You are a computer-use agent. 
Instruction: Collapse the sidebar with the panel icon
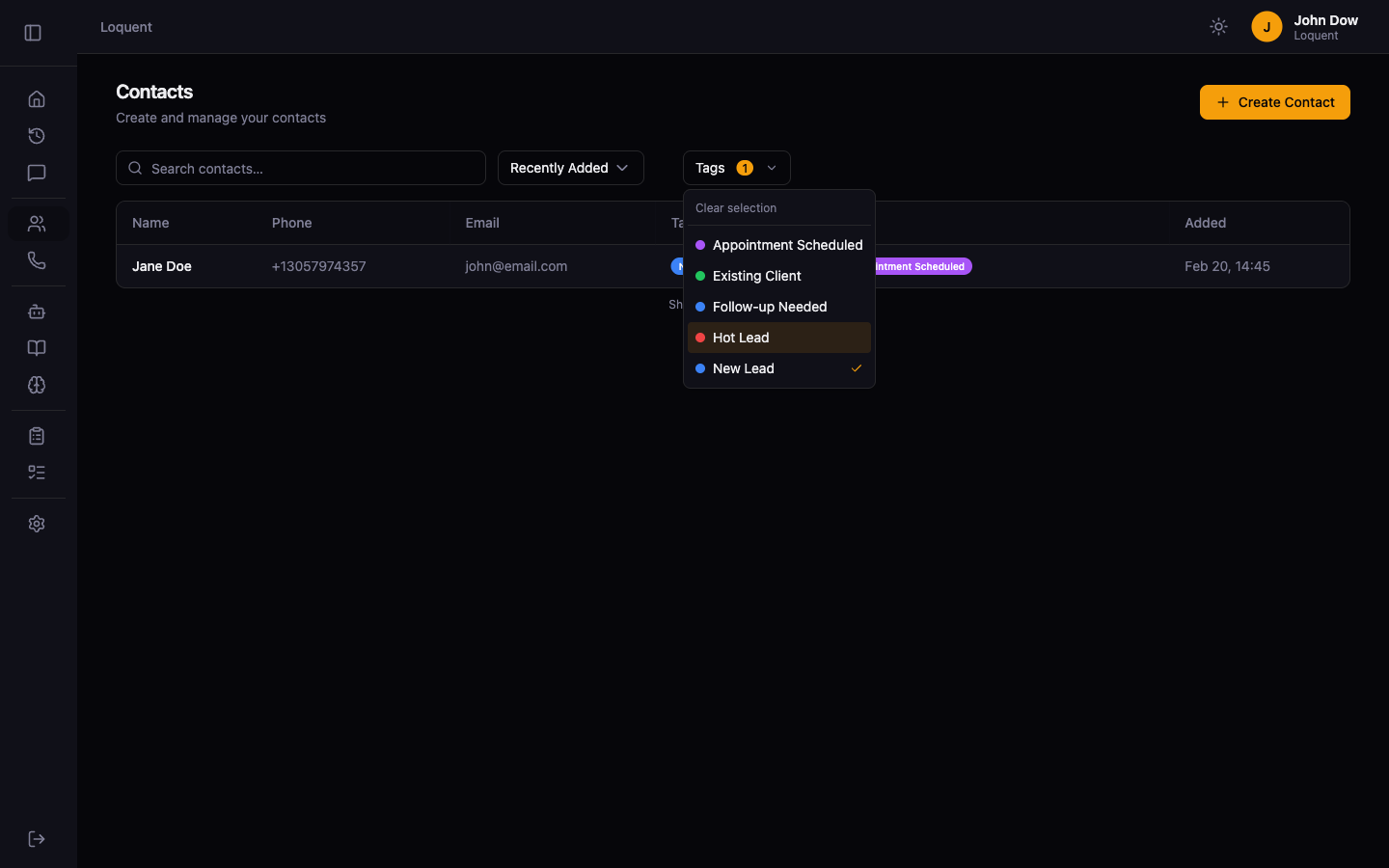click(x=32, y=32)
